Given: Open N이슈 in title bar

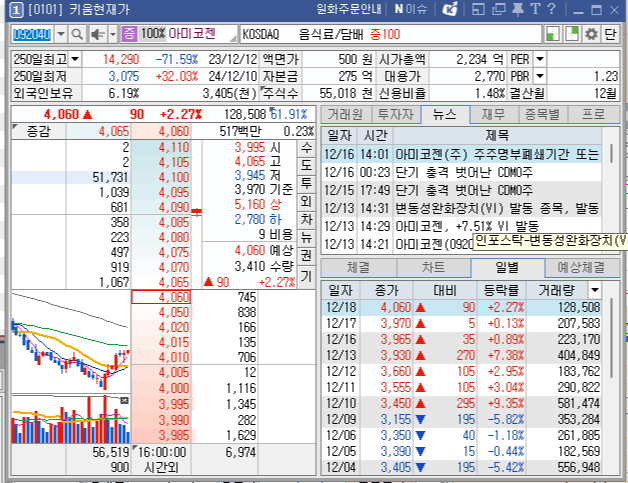Looking at the screenshot, I should (411, 9).
